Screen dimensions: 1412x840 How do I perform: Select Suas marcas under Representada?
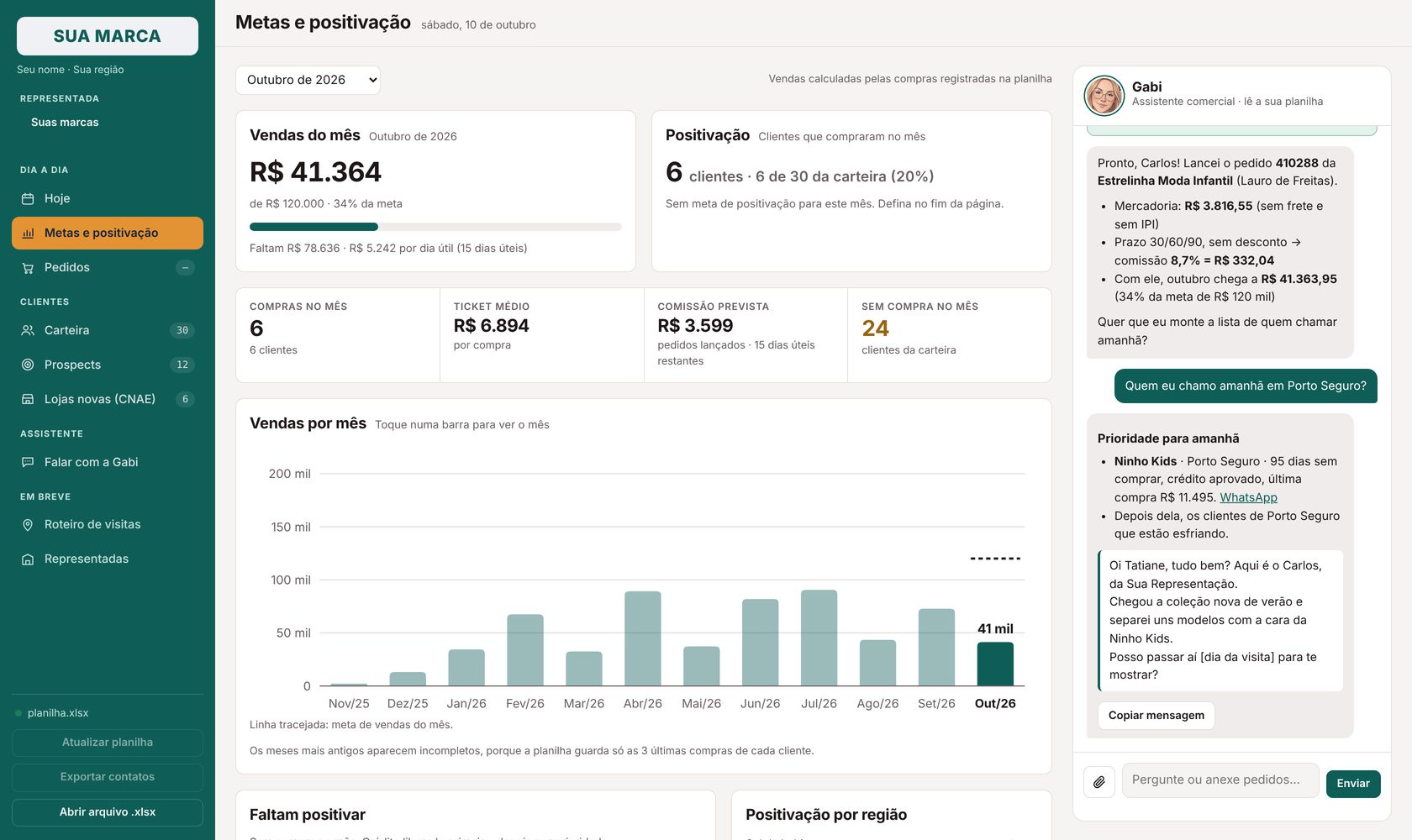tap(65, 123)
